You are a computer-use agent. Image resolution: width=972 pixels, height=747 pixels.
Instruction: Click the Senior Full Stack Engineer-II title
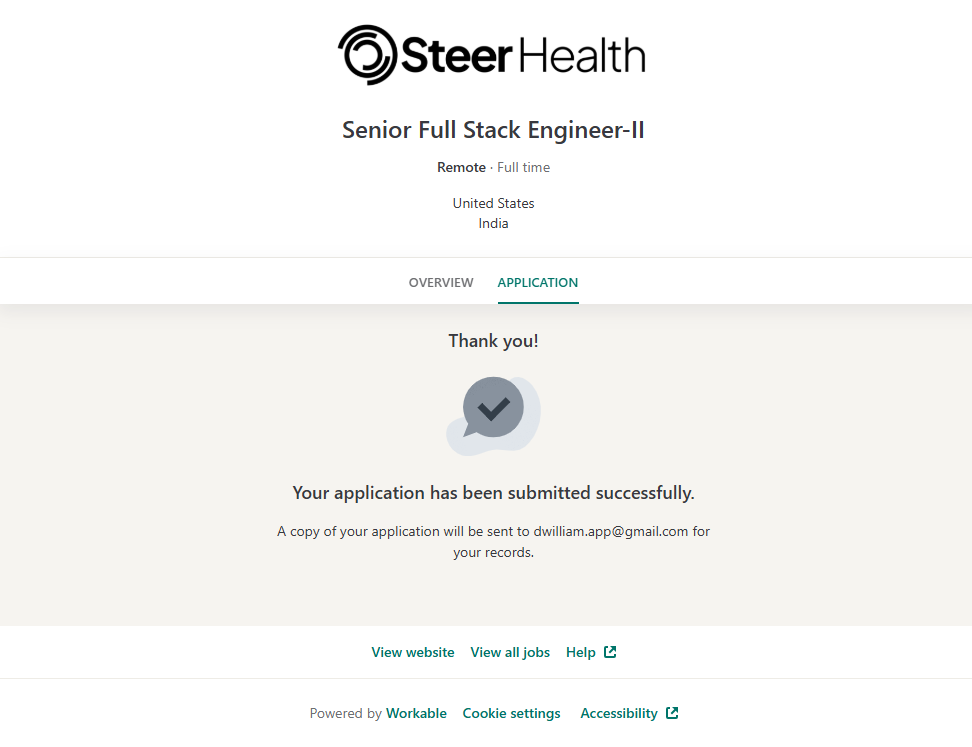point(493,130)
